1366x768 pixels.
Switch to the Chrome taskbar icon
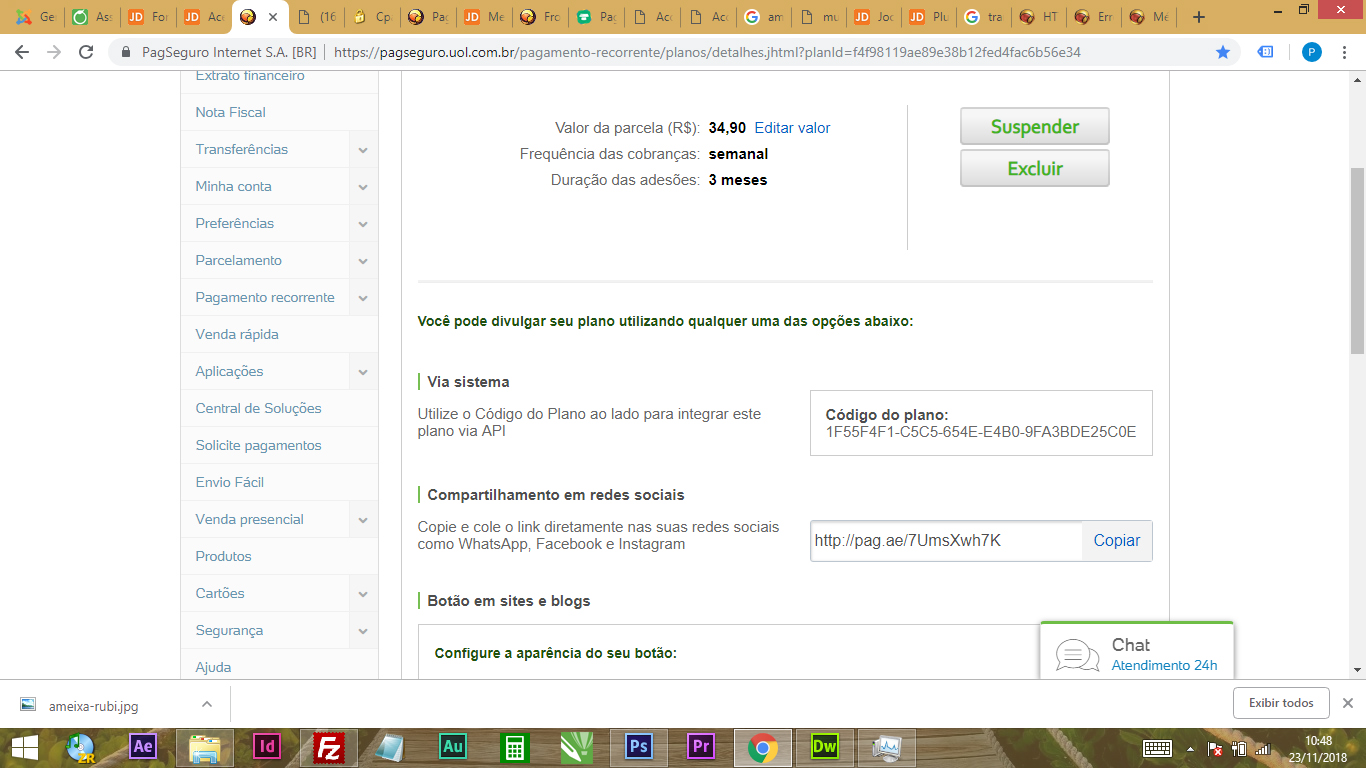coord(762,747)
